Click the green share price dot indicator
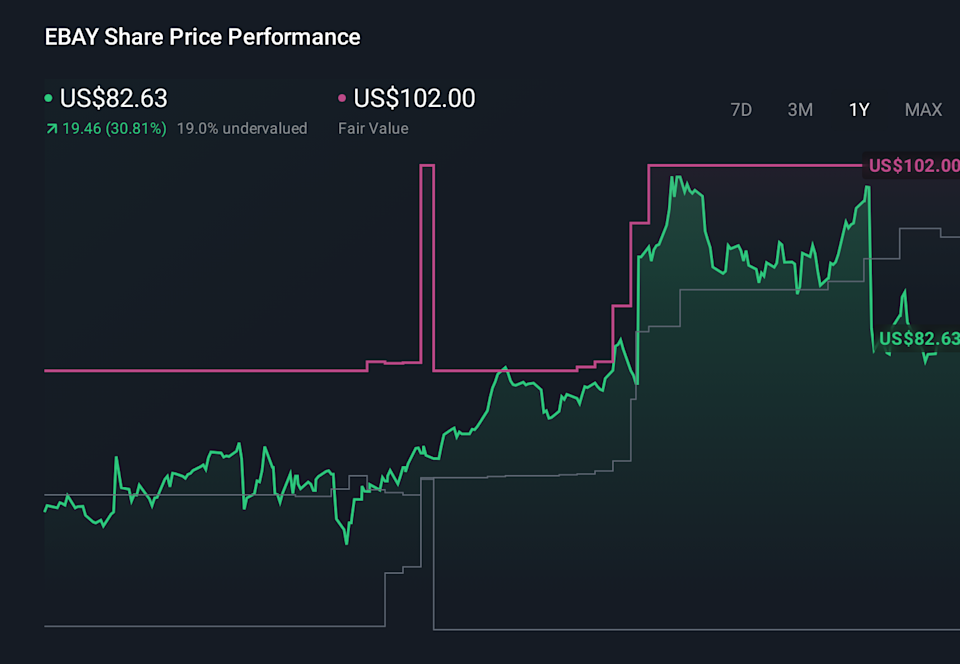 (x=47, y=99)
